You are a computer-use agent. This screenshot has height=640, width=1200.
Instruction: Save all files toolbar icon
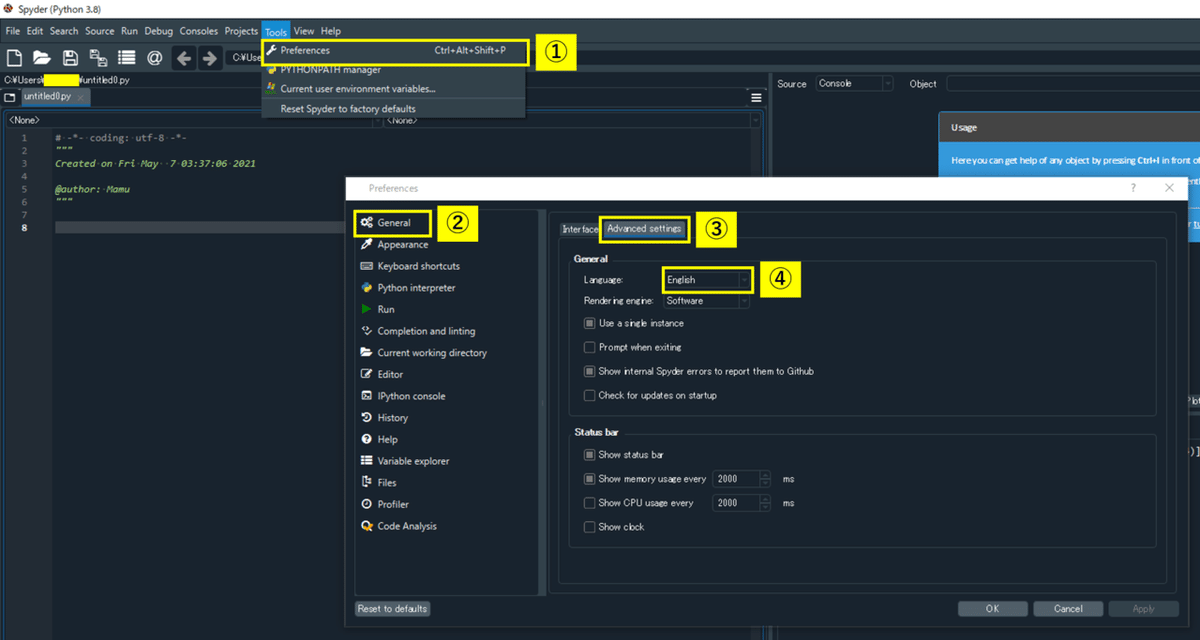pyautogui.click(x=98, y=58)
